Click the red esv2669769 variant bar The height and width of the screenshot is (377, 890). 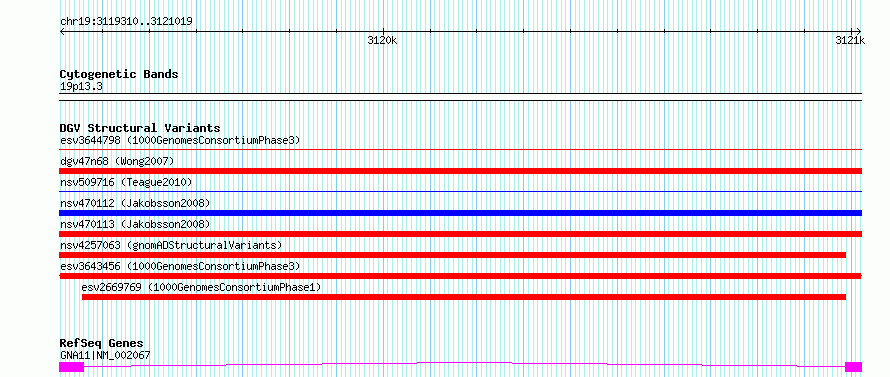[x=464, y=297]
